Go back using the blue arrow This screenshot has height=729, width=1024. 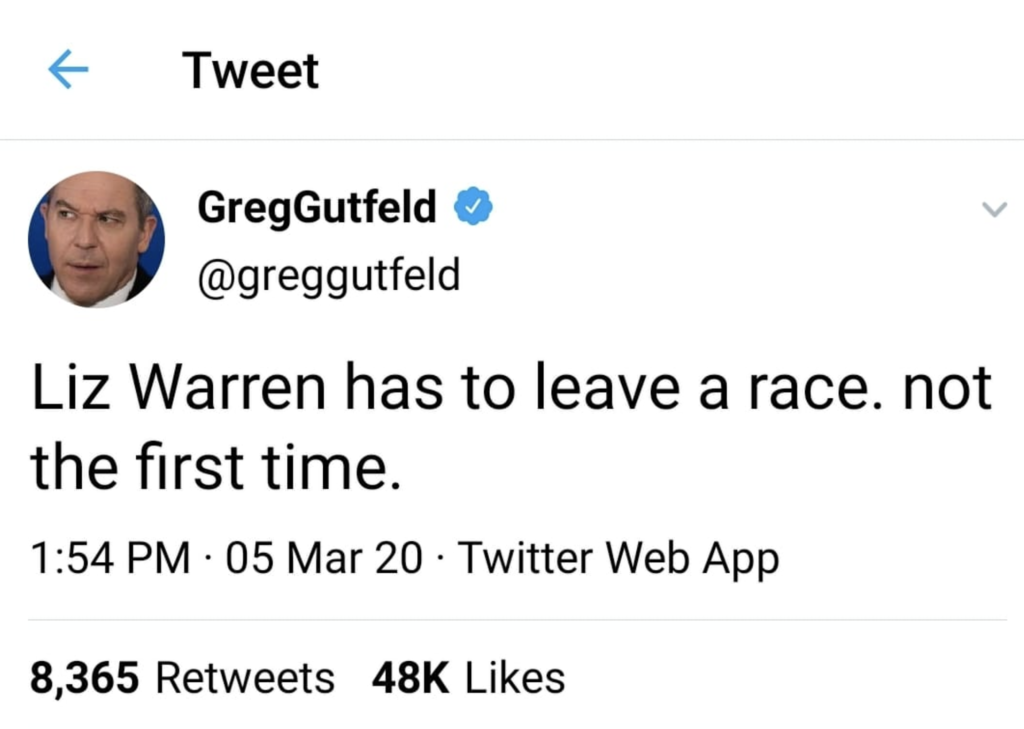[x=69, y=69]
